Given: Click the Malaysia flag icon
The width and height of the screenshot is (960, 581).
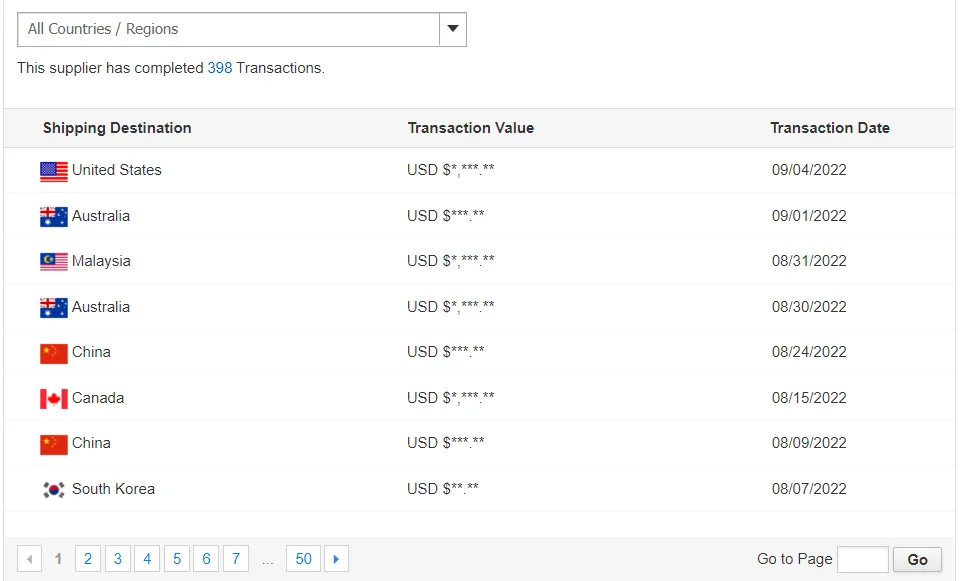Looking at the screenshot, I should [54, 262].
